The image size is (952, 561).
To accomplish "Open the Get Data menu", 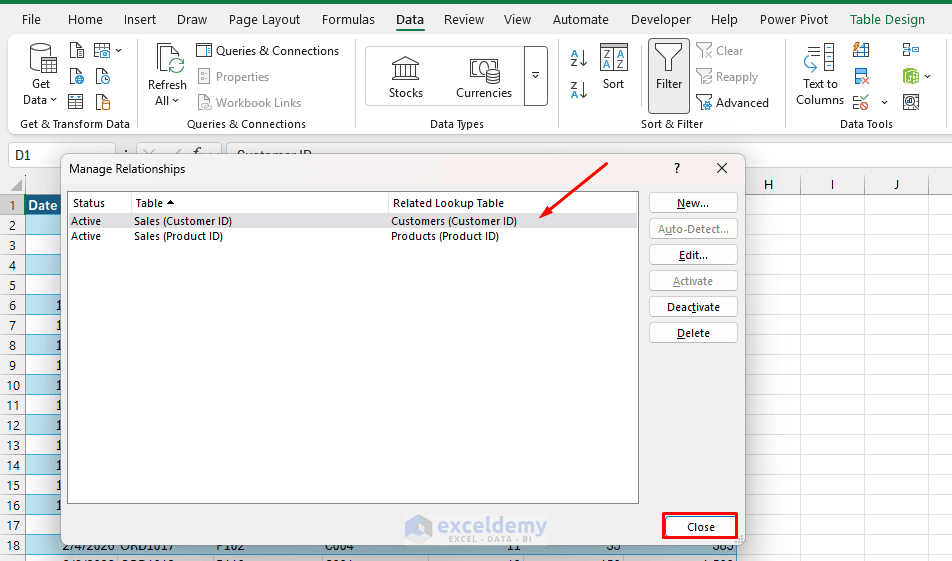I will (40, 75).
